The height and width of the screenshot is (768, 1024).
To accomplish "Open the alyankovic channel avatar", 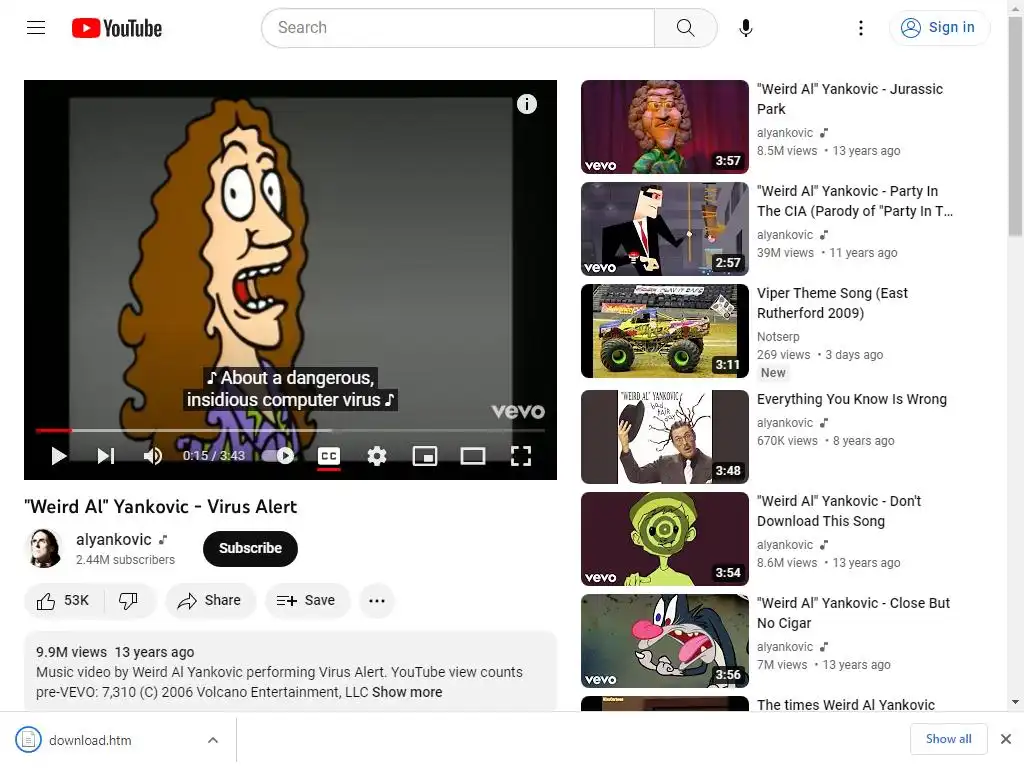I will tap(44, 548).
